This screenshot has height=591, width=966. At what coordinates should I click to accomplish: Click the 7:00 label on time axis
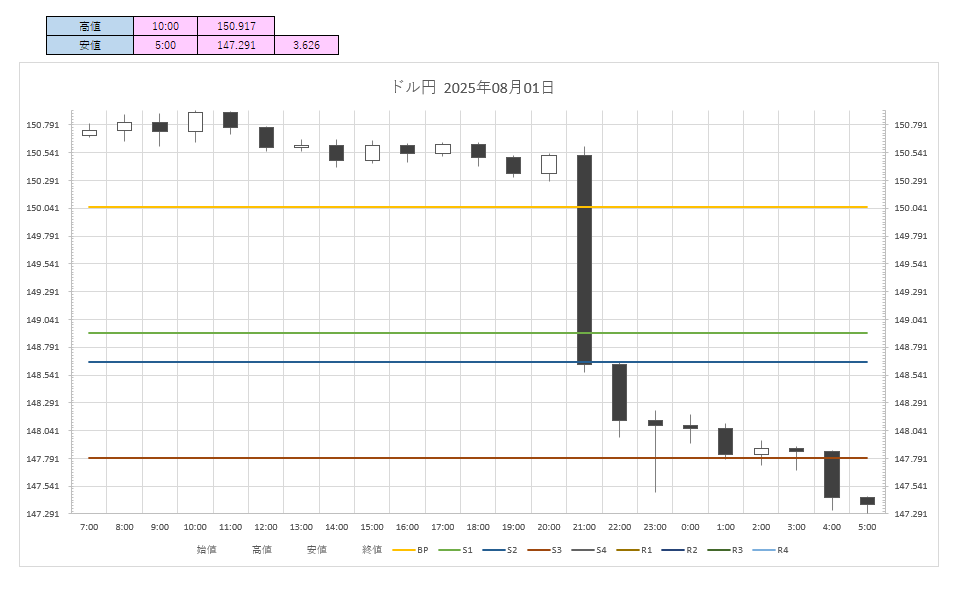(x=89, y=527)
